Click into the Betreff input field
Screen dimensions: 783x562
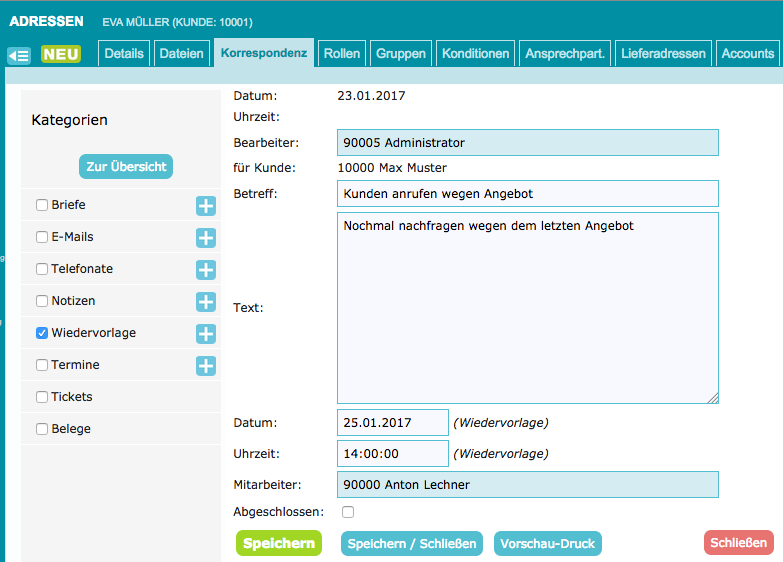tap(528, 193)
